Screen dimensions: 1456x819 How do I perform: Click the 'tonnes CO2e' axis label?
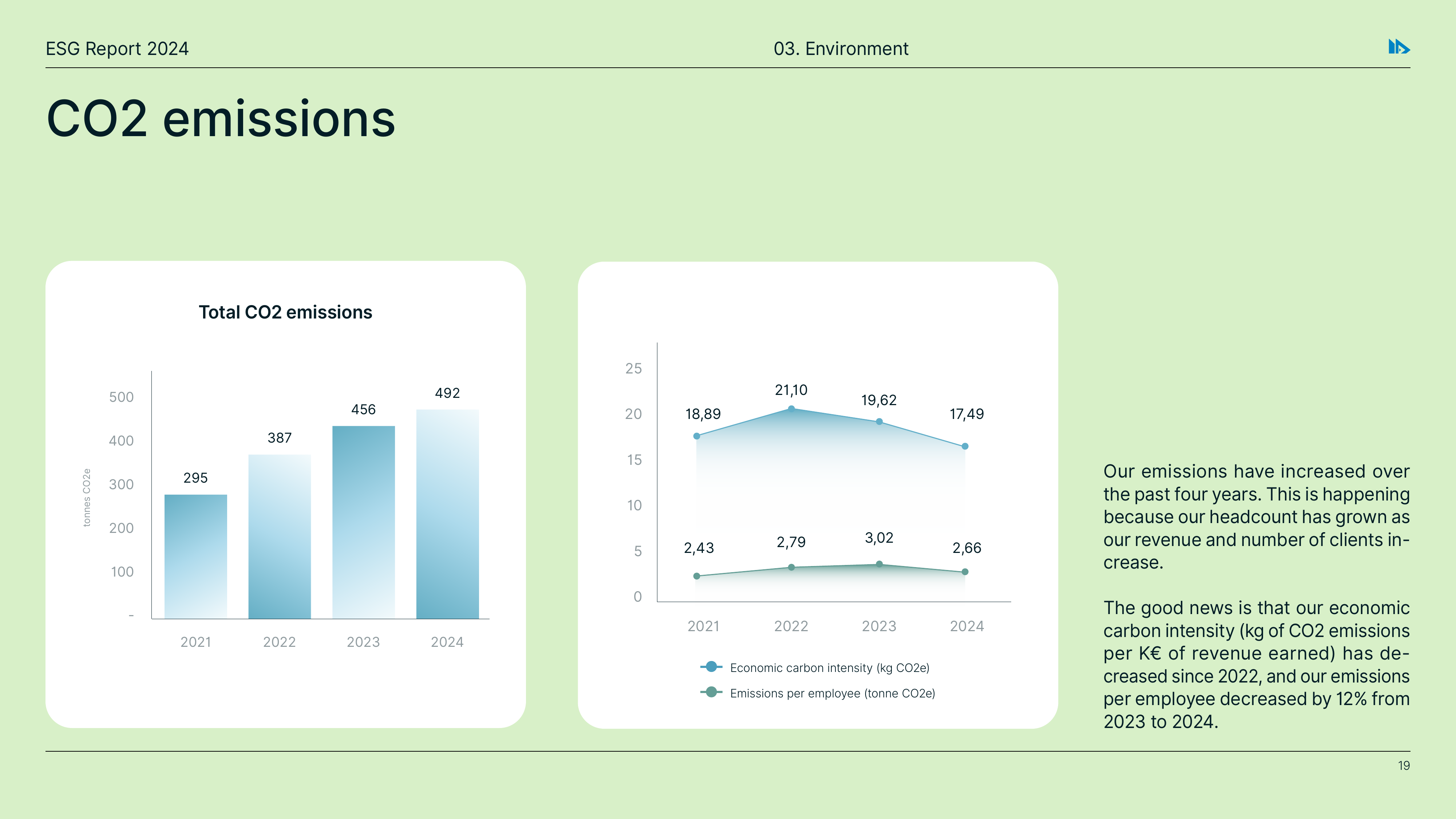pos(87,497)
